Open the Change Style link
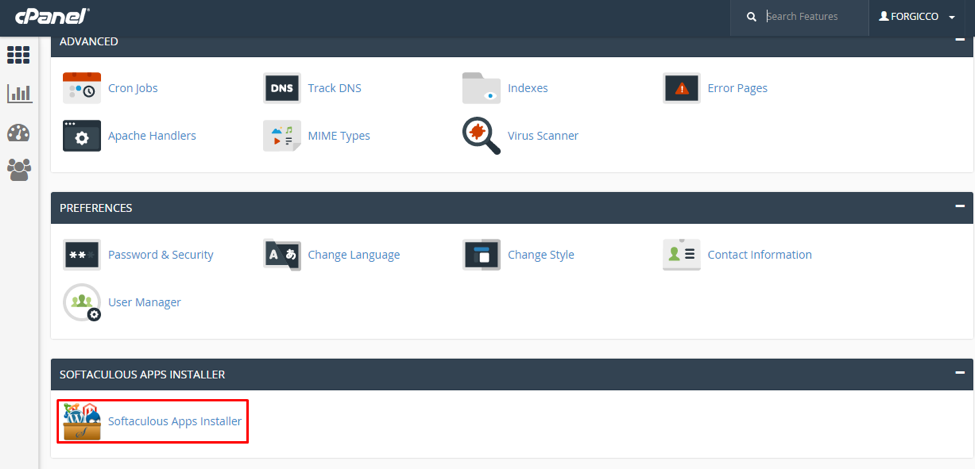The image size is (975, 469). (541, 254)
